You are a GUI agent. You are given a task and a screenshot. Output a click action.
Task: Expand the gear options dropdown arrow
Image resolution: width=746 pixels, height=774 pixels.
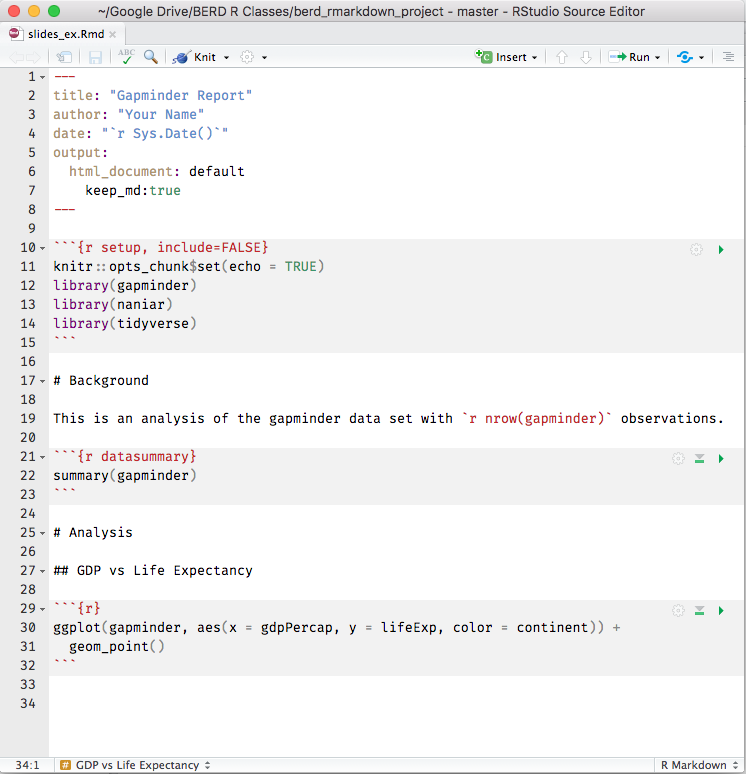click(x=265, y=58)
